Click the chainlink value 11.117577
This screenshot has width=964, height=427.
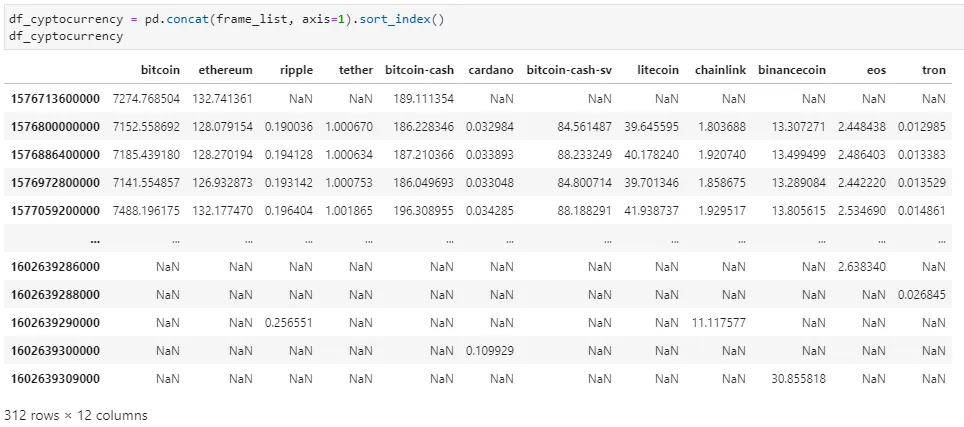pyautogui.click(x=718, y=323)
